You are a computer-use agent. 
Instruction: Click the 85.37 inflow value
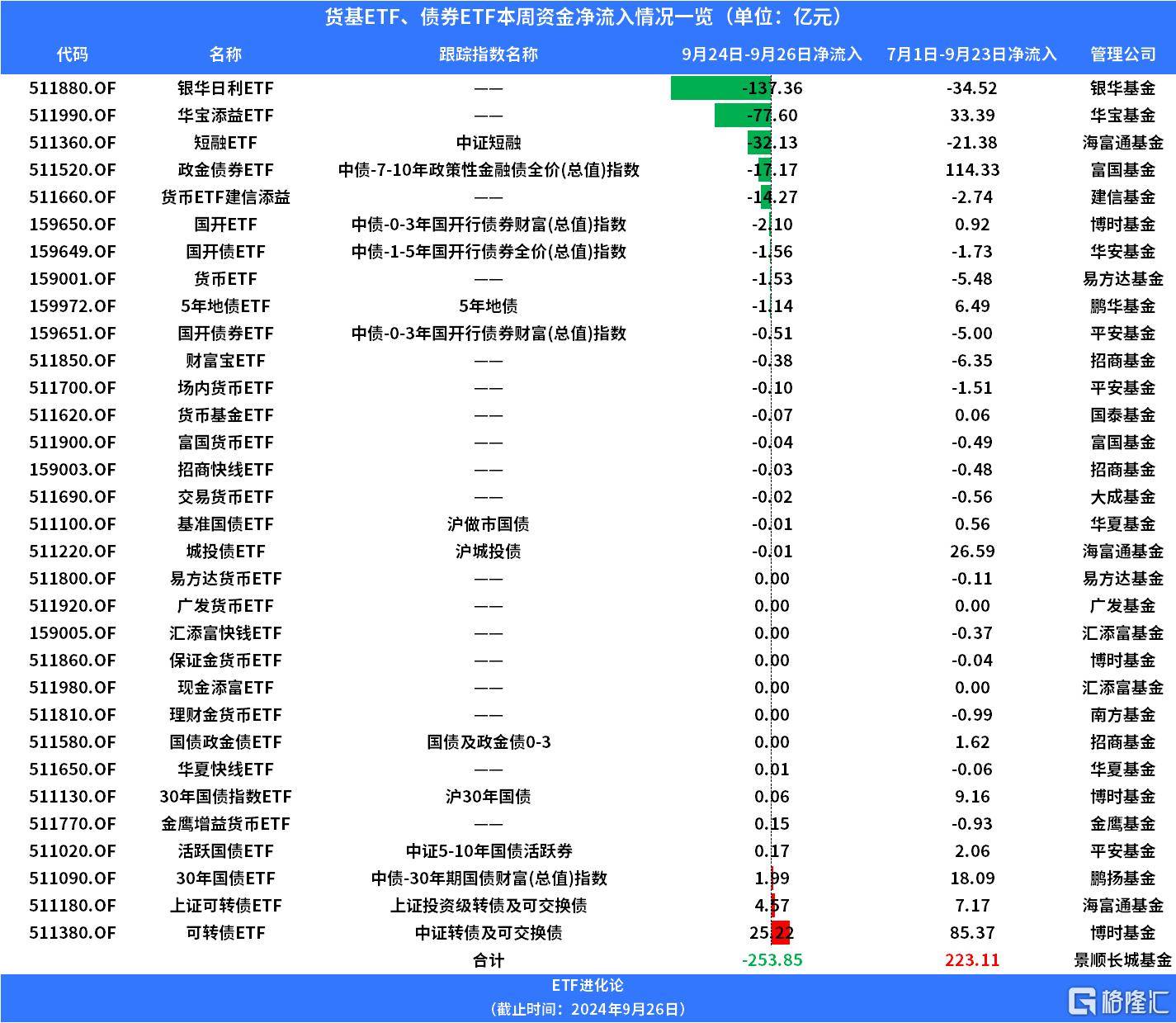pyautogui.click(x=972, y=933)
